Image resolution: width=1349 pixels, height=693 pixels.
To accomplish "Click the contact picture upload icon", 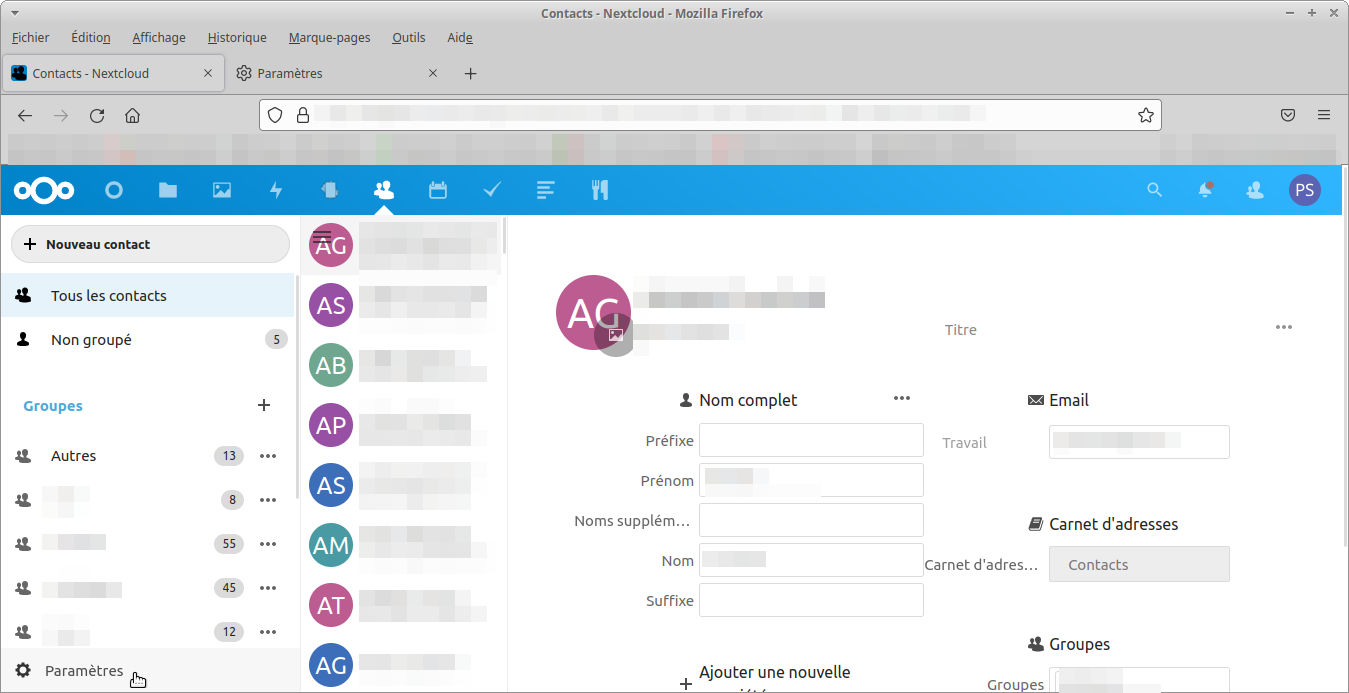I will click(615, 336).
